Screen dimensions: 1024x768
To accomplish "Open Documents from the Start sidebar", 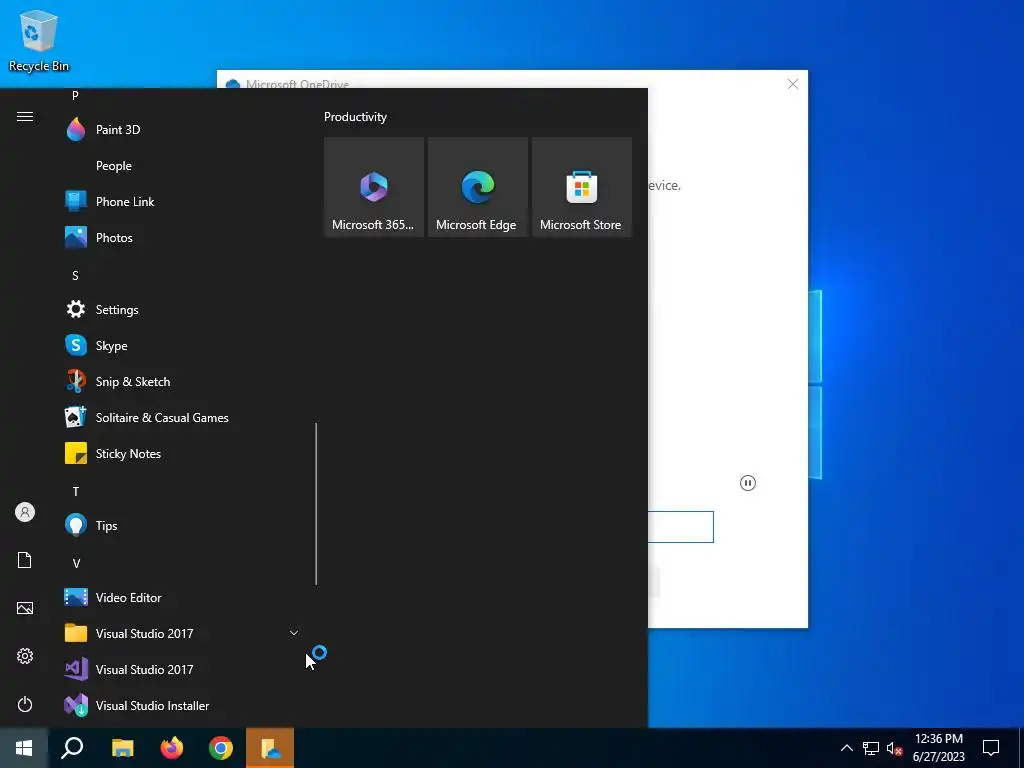I will point(25,560).
